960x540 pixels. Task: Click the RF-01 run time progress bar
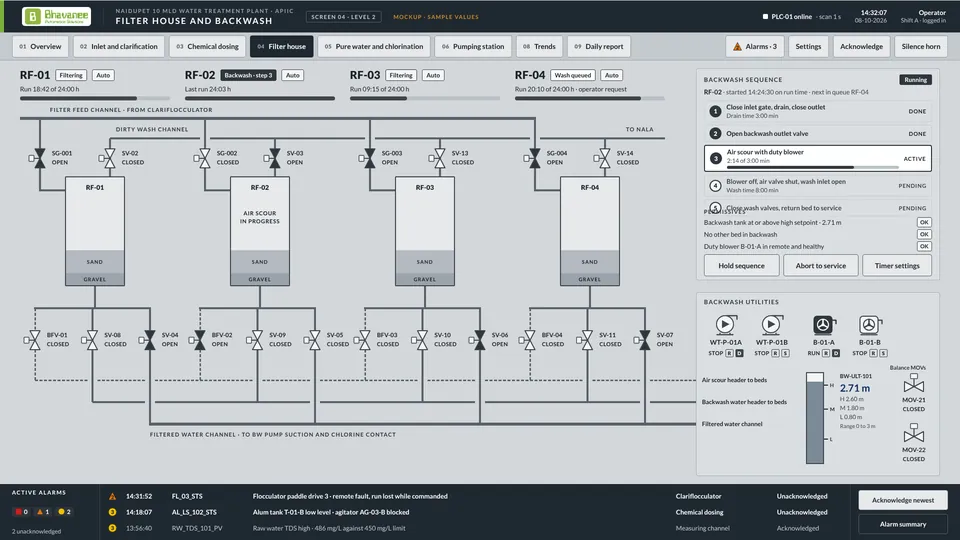click(x=94, y=98)
